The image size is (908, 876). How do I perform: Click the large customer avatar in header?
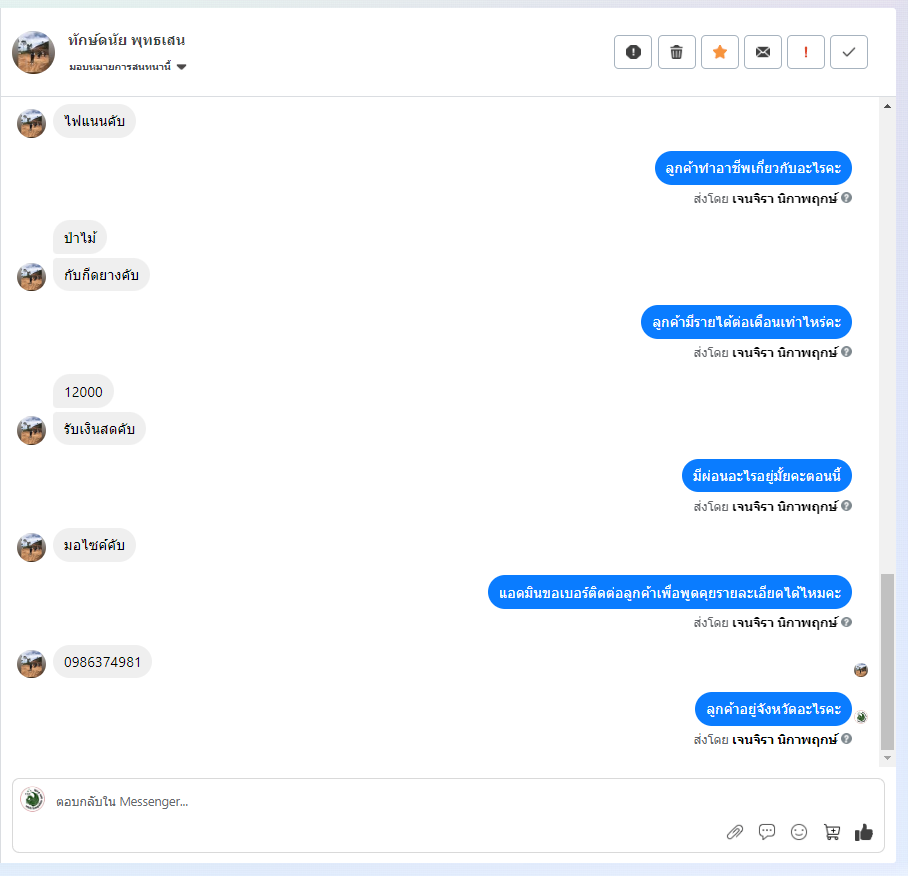34,52
